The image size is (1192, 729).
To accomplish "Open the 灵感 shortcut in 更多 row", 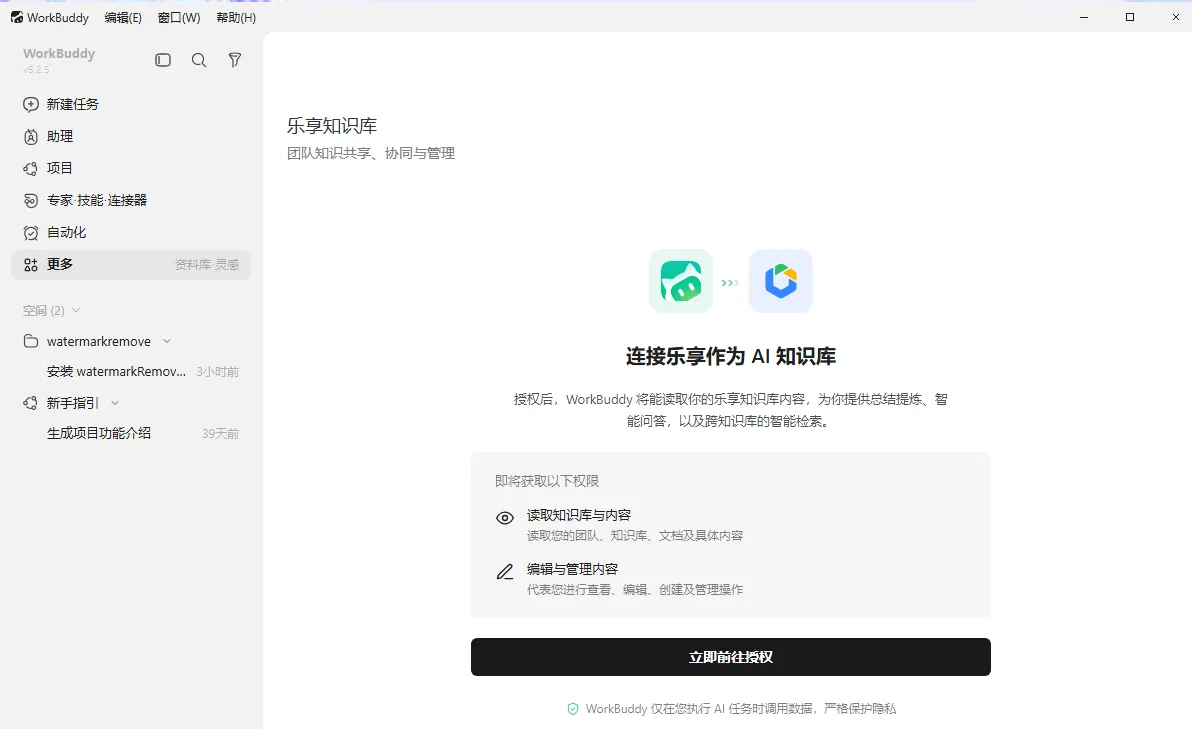I will (x=227, y=265).
